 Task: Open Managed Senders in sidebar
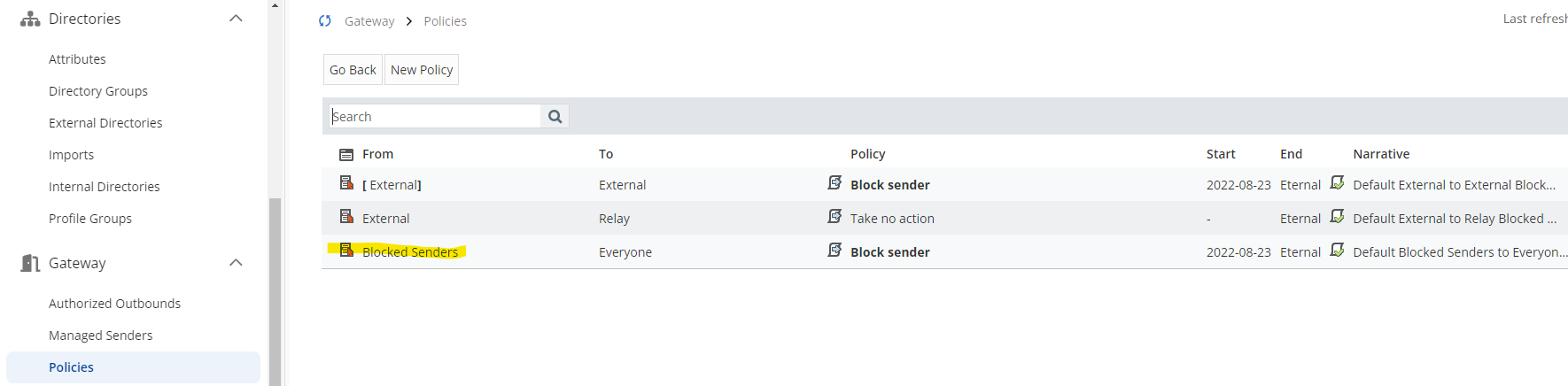tap(101, 336)
